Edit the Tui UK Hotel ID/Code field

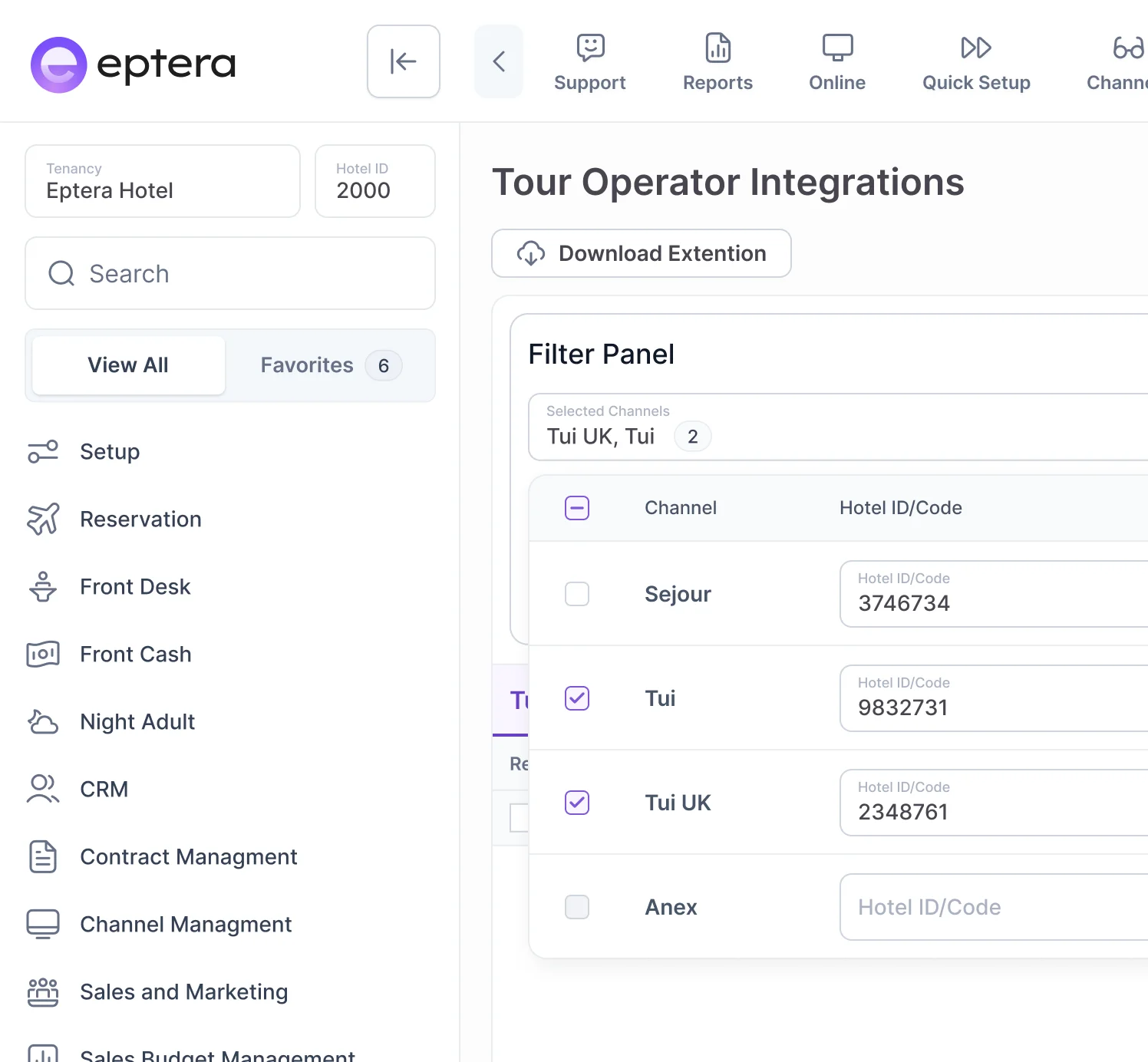click(994, 803)
